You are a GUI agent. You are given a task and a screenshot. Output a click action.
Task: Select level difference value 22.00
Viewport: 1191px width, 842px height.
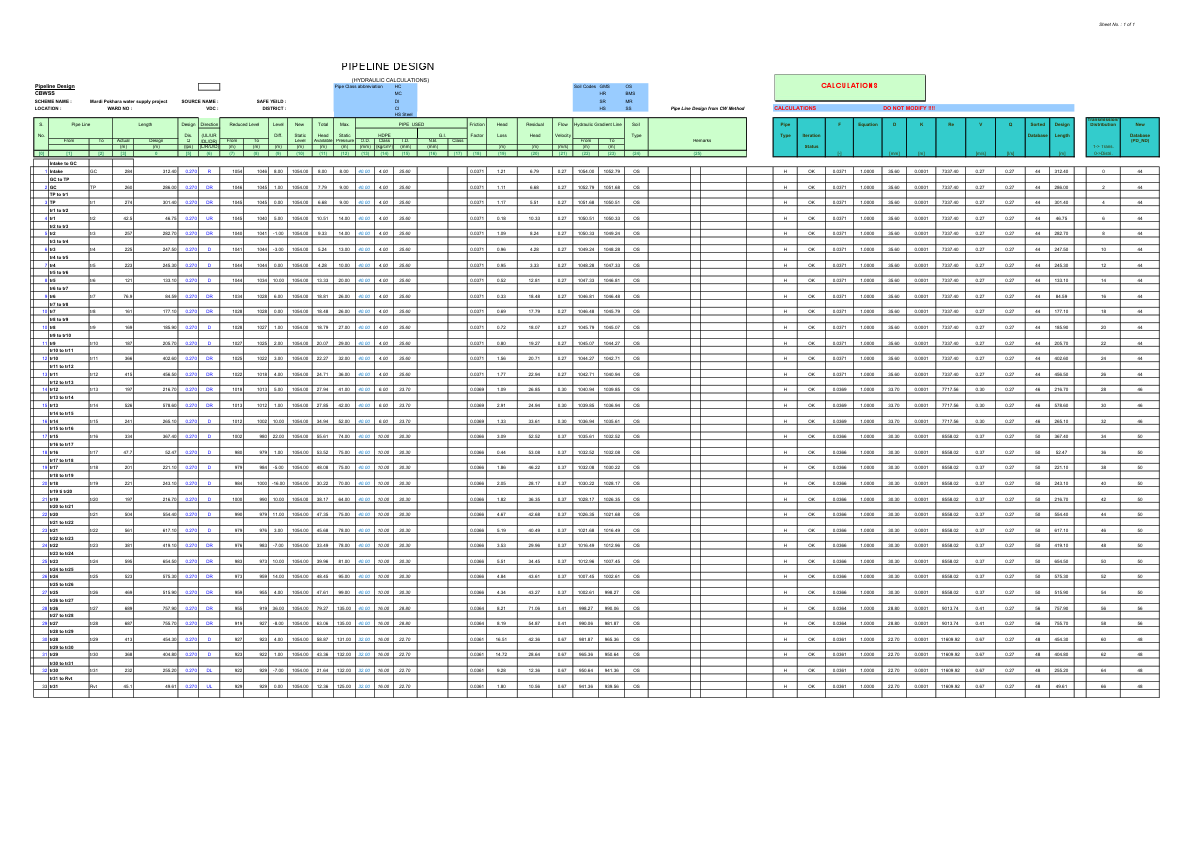coord(279,437)
